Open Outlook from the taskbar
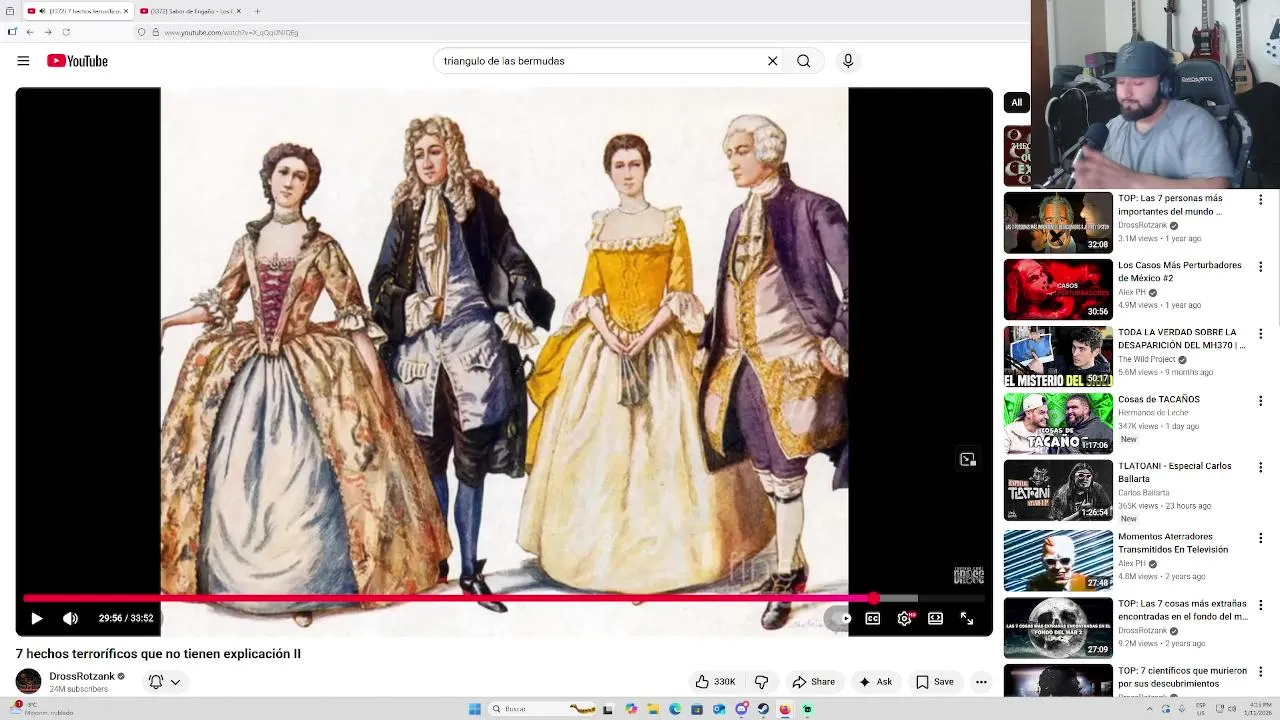Image resolution: width=1280 pixels, height=720 pixels. (719, 709)
